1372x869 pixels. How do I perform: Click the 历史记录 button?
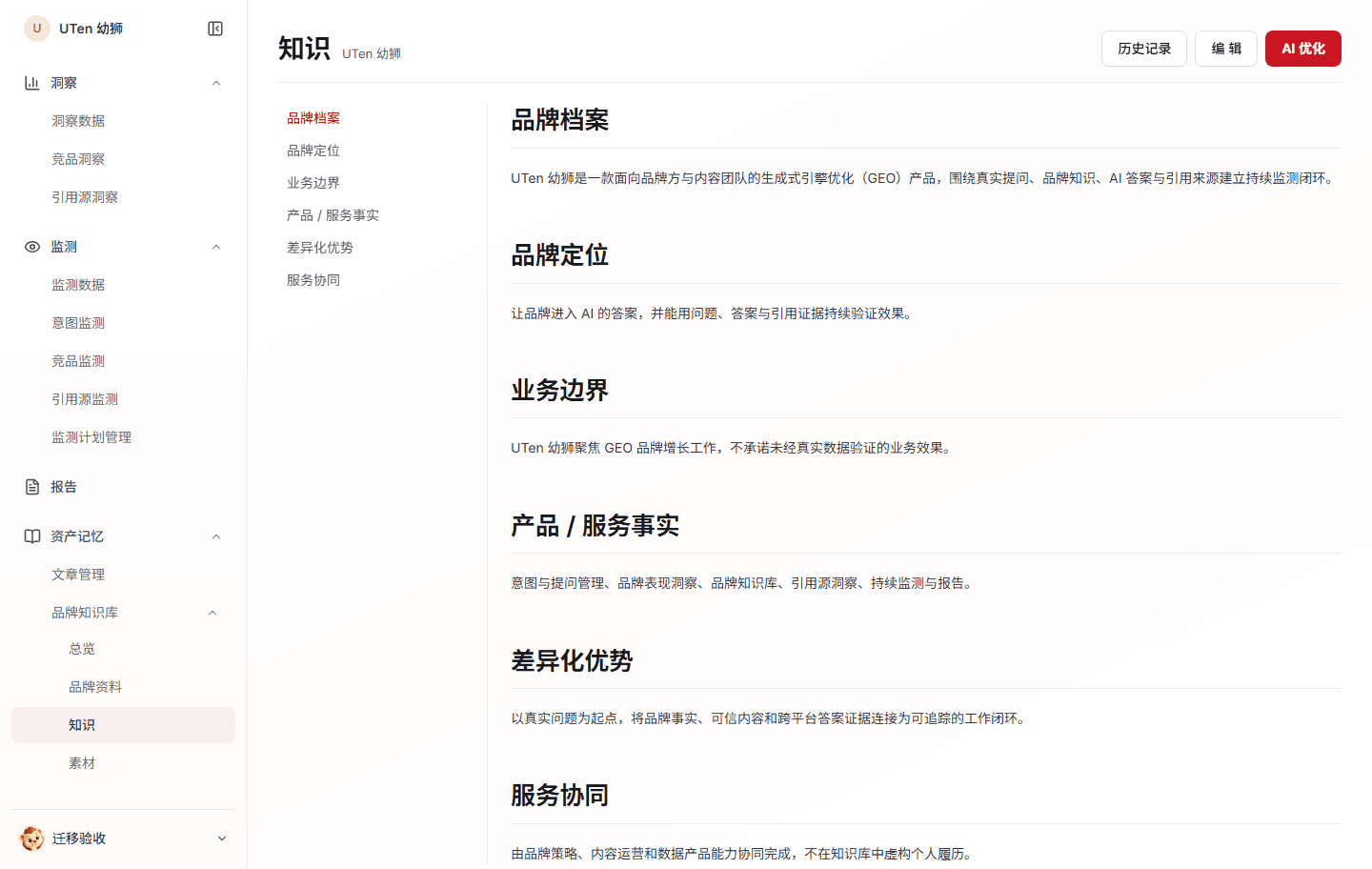[1144, 49]
